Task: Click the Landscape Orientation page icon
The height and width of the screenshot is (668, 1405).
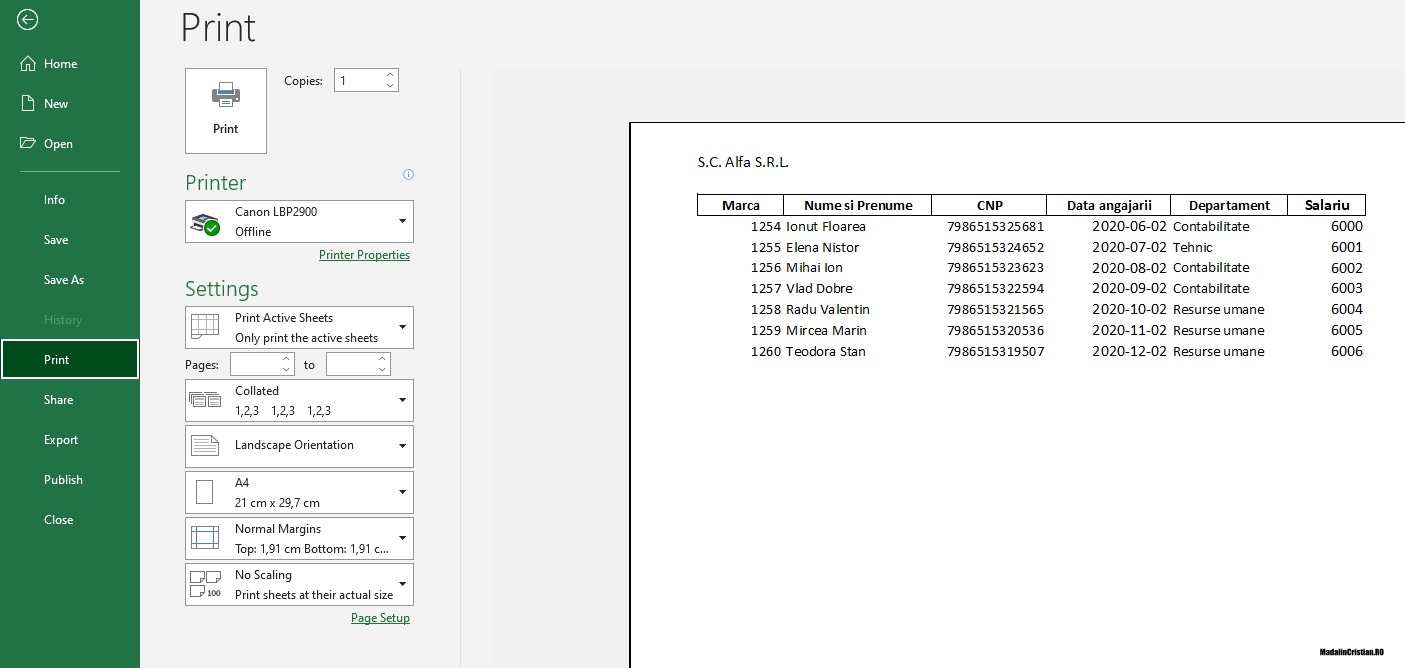Action: (205, 446)
